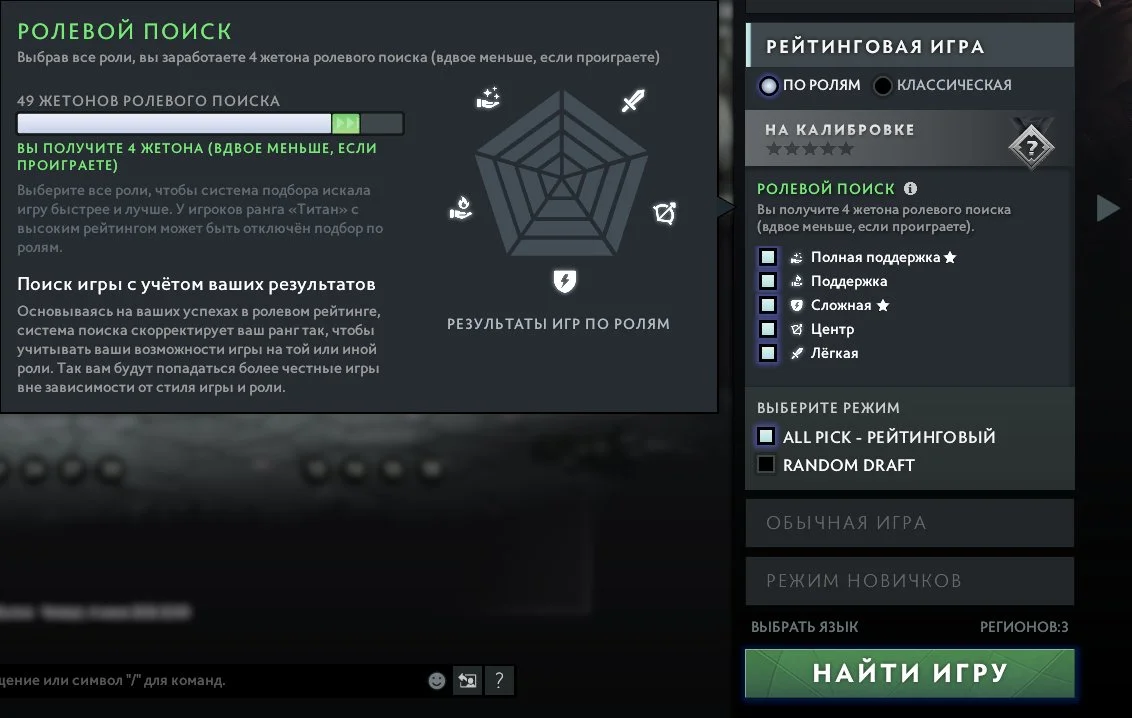Open Выбрать язык language selection
Image resolution: width=1132 pixels, height=718 pixels.
coord(804,627)
